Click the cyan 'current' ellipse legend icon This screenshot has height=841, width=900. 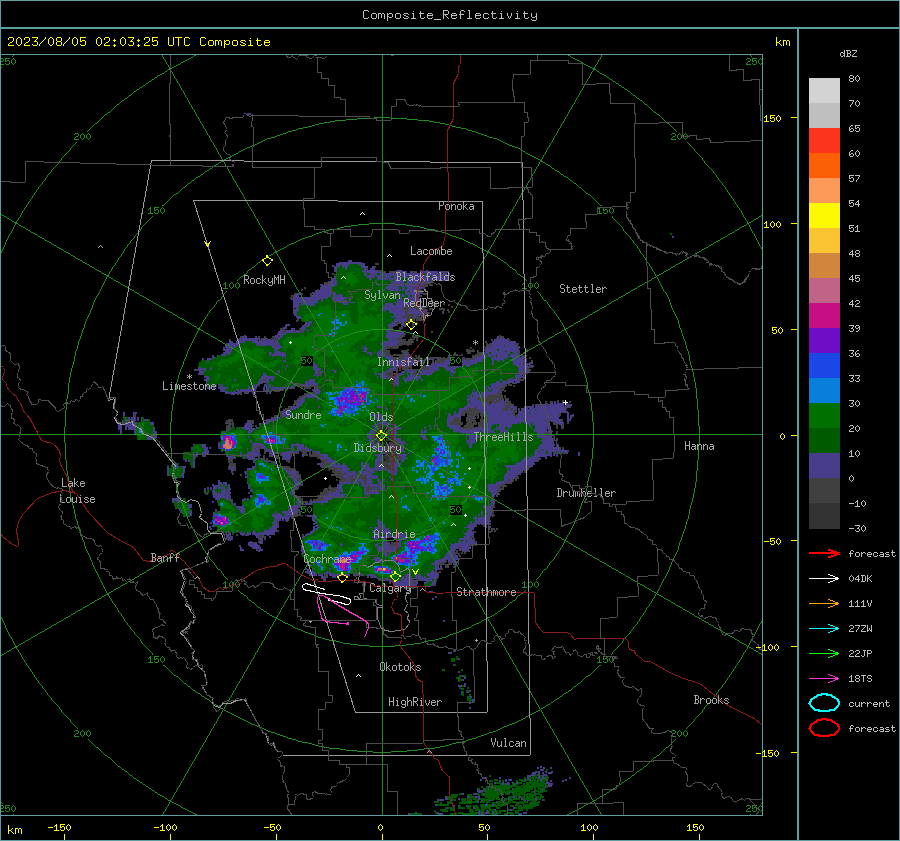click(824, 703)
